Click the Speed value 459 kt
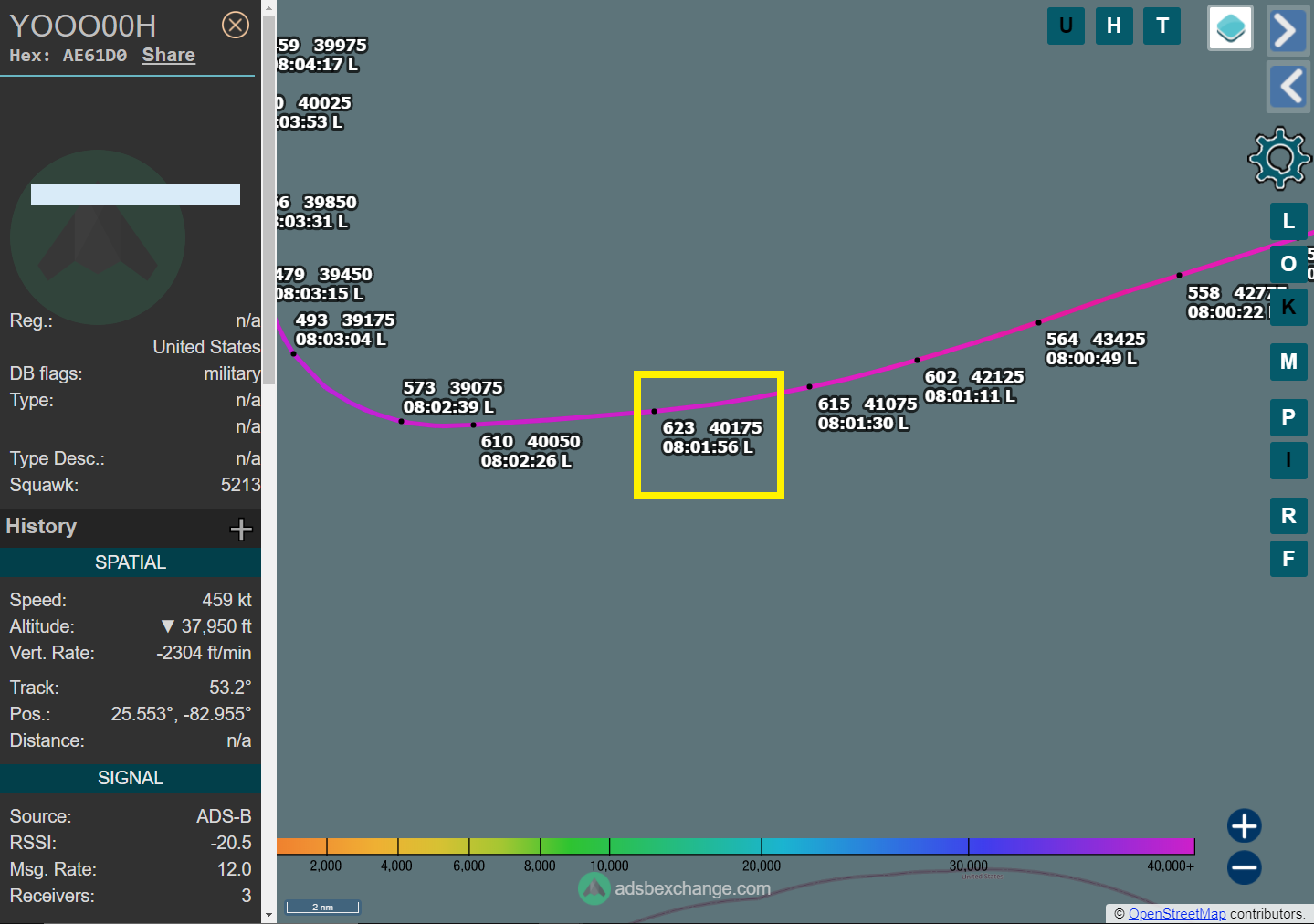Screen dimensions: 1314x924 pos(226,600)
